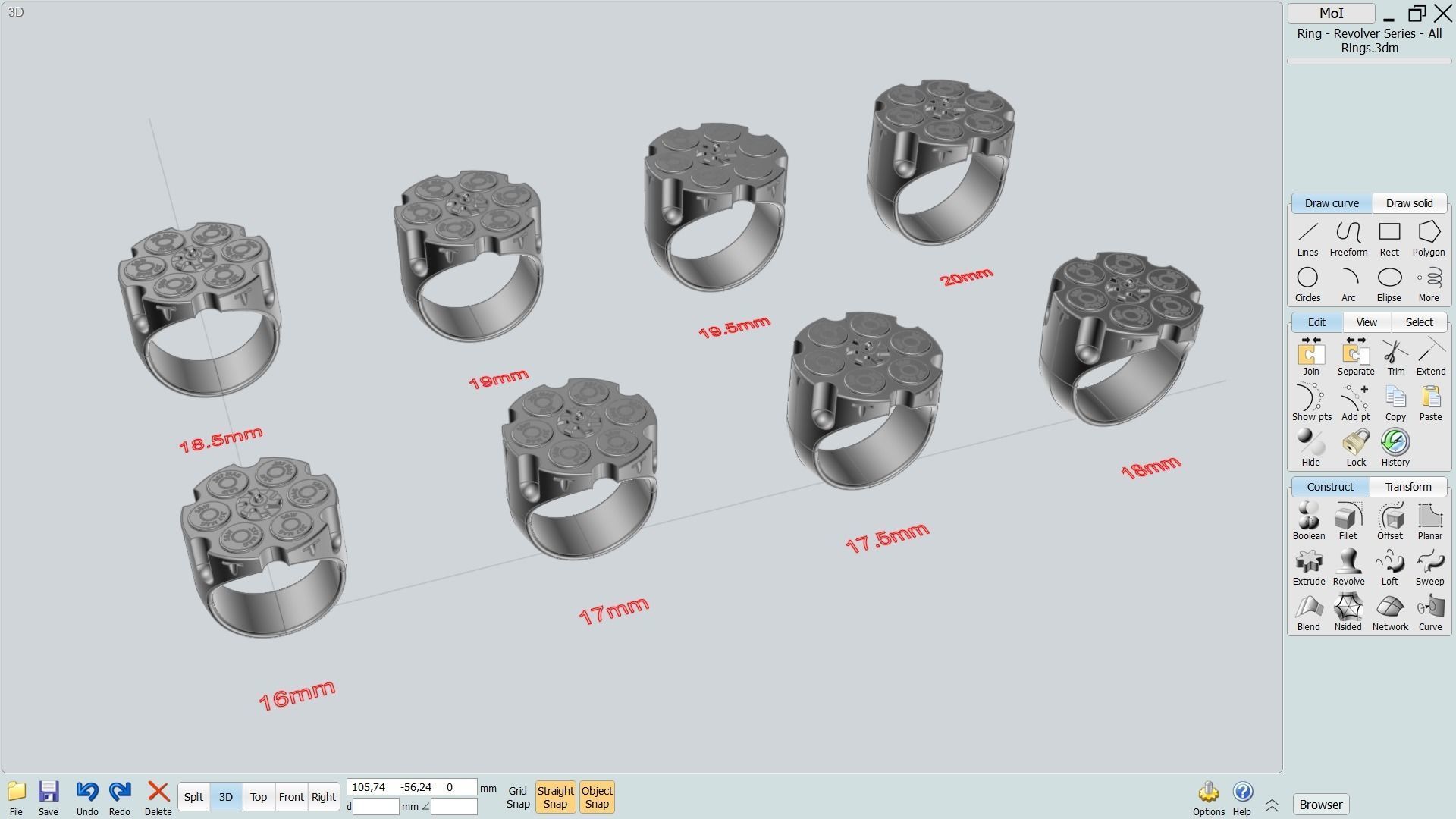1456x819 pixels.
Task: Toggle Object Snap
Action: pos(597,797)
